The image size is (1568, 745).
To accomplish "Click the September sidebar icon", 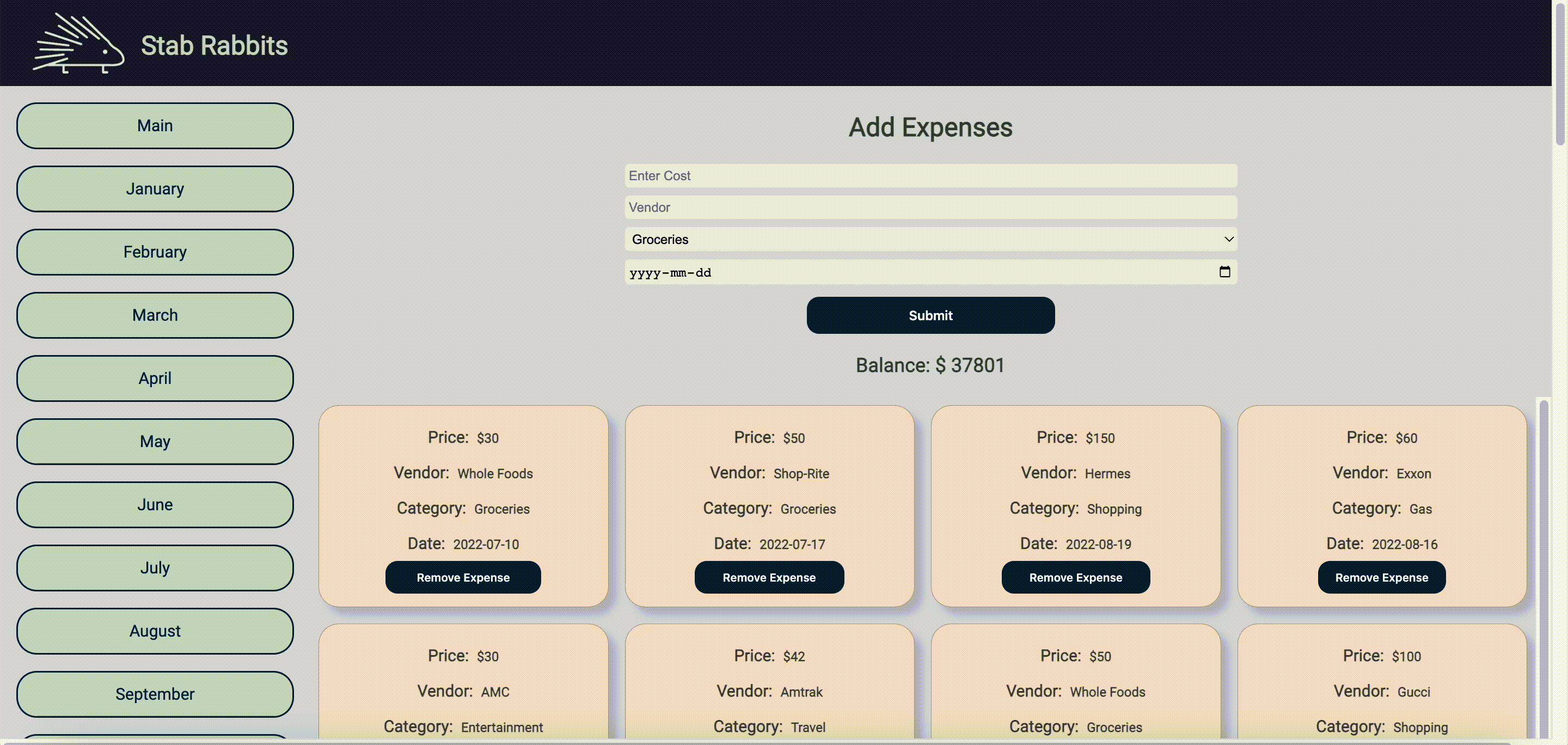I will click(x=155, y=694).
